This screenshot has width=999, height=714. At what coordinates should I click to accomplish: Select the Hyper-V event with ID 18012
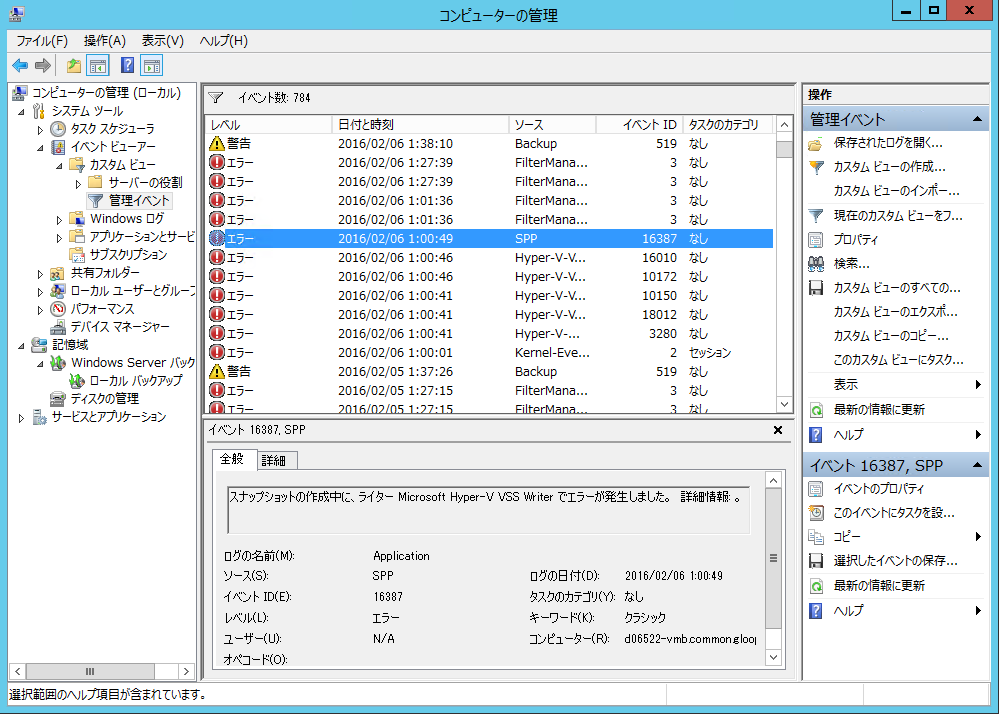point(489,315)
